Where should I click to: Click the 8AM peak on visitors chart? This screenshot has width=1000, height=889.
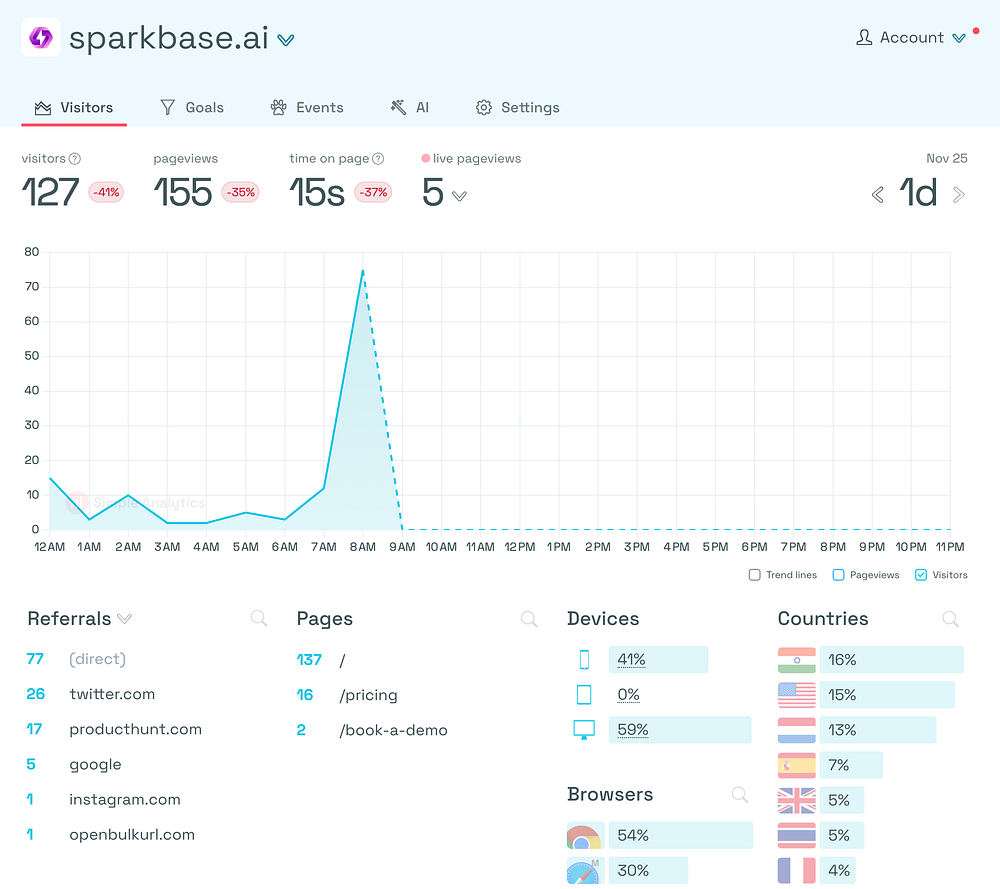pyautogui.click(x=363, y=271)
